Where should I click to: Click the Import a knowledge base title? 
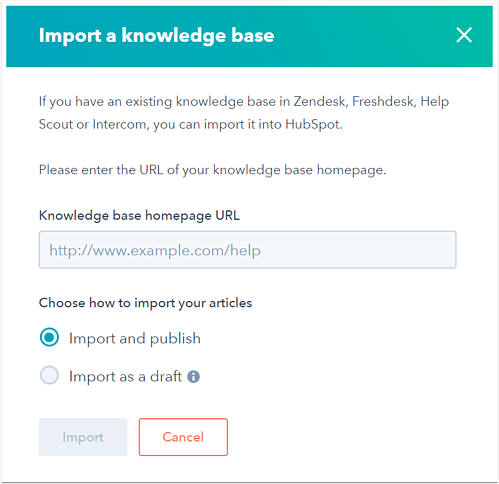[156, 35]
